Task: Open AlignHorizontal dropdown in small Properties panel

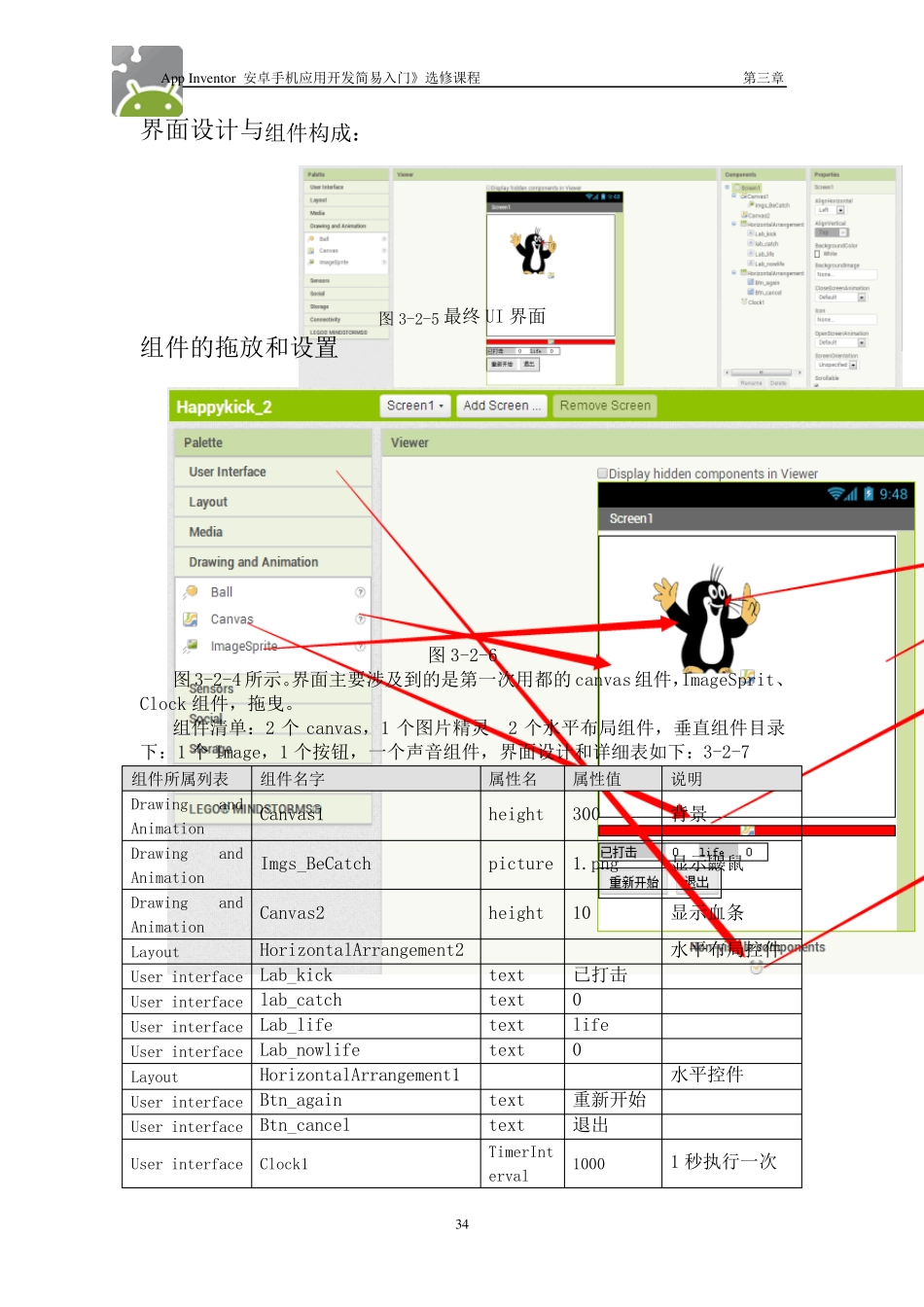Action: 840,210
